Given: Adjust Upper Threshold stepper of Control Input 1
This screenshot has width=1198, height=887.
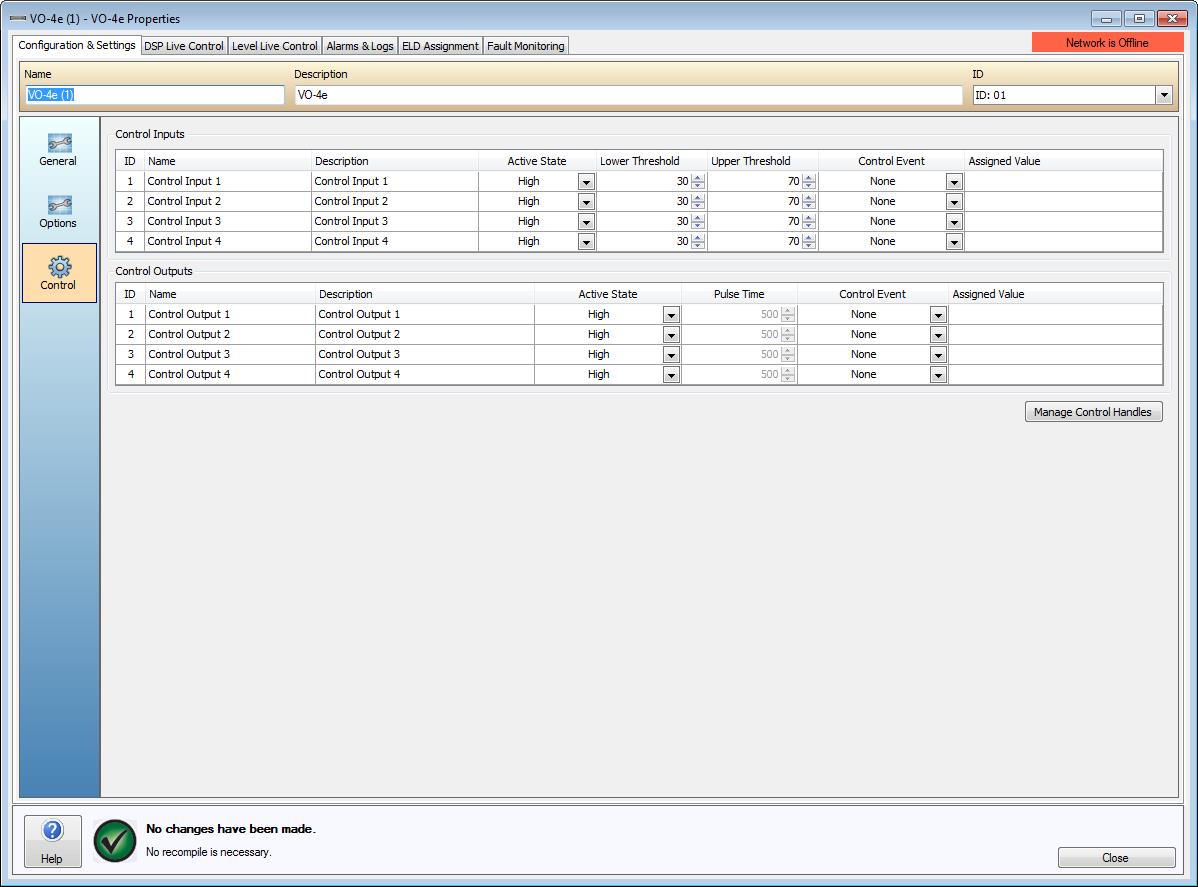Looking at the screenshot, I should tap(809, 182).
